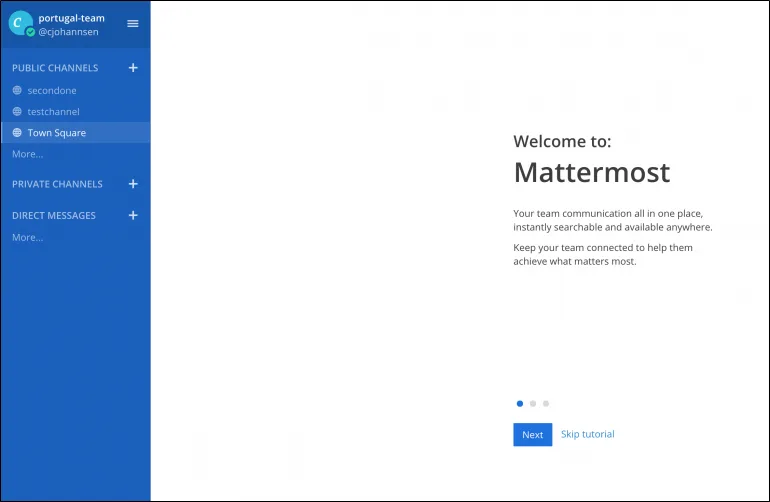This screenshot has width=770, height=502.
Task: Show more public channels
Action: click(x=28, y=154)
